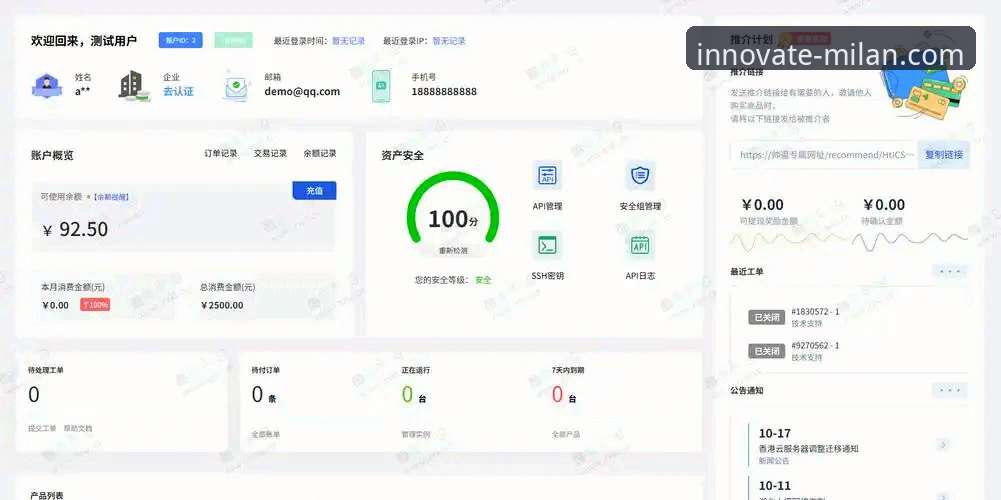This screenshot has height=500, width=1001.
Task: Open 订单记录 order records
Action: click(221, 153)
